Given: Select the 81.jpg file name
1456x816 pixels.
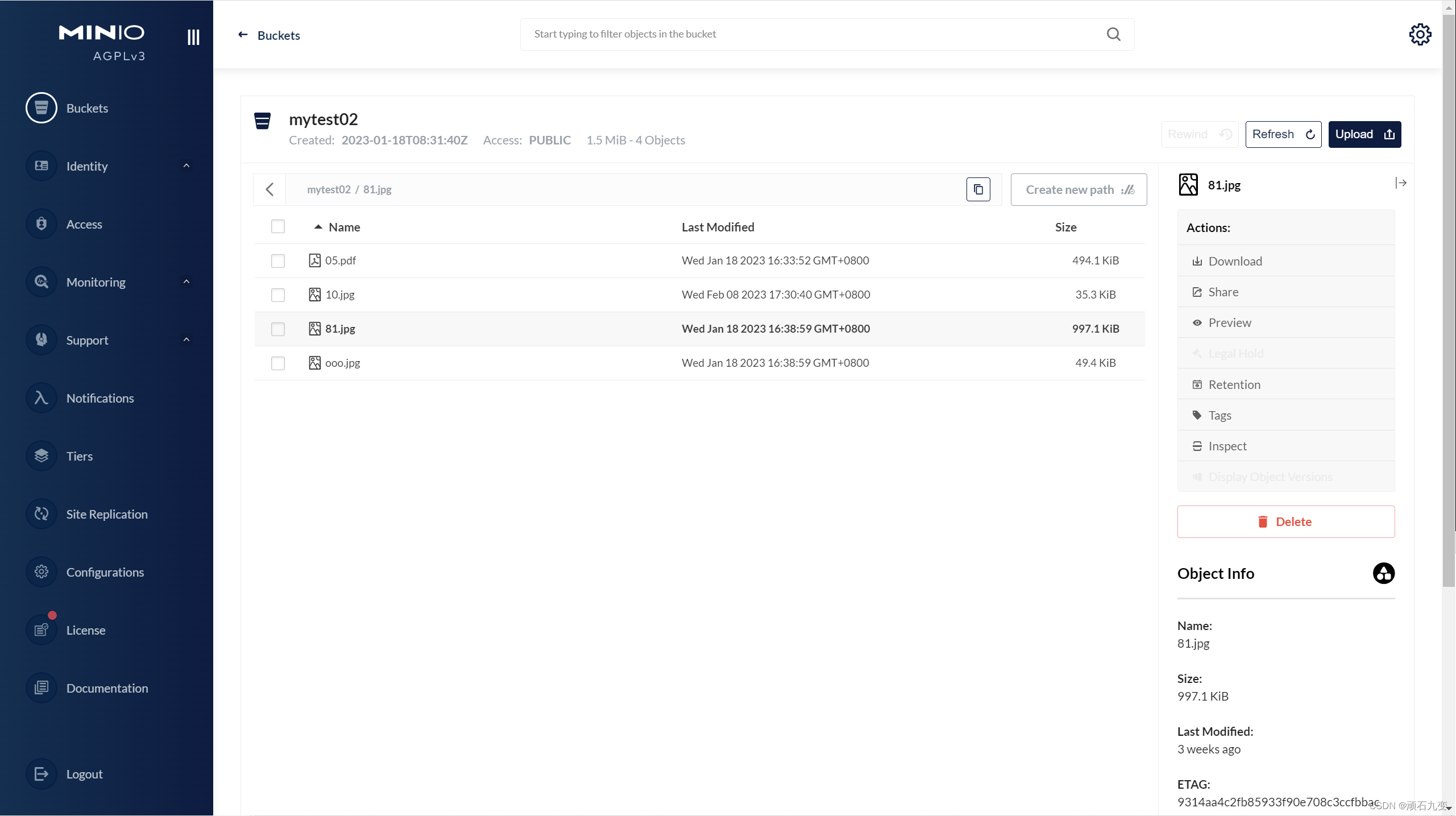Looking at the screenshot, I should click(340, 329).
